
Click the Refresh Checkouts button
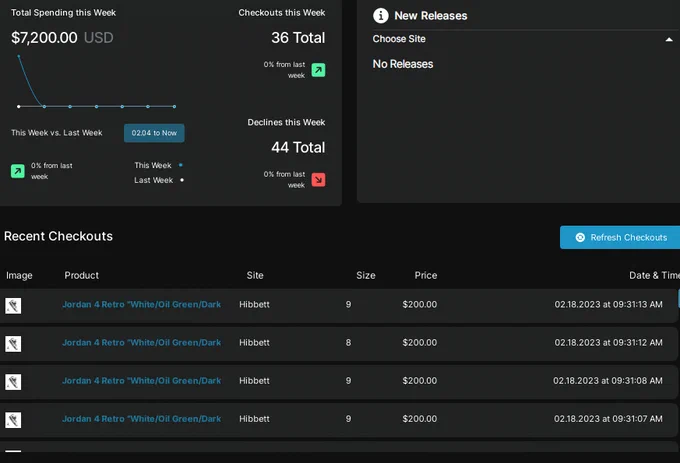tap(620, 237)
